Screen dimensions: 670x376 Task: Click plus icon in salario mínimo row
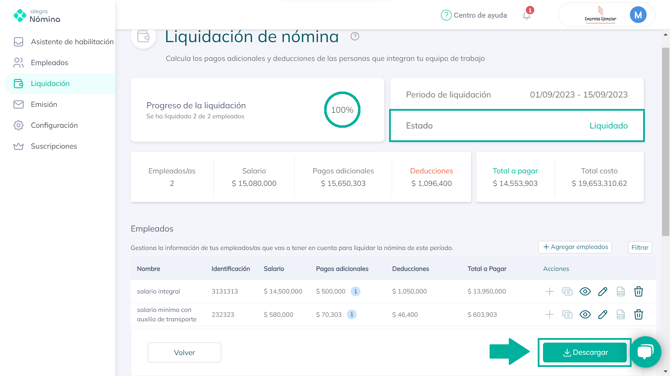550,314
